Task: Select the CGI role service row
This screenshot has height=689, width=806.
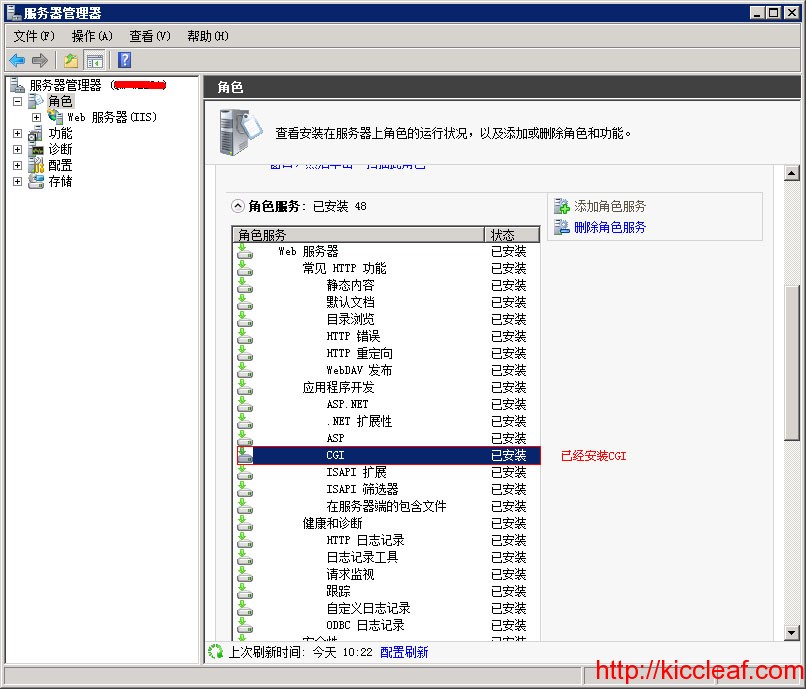Action: pyautogui.click(x=389, y=455)
